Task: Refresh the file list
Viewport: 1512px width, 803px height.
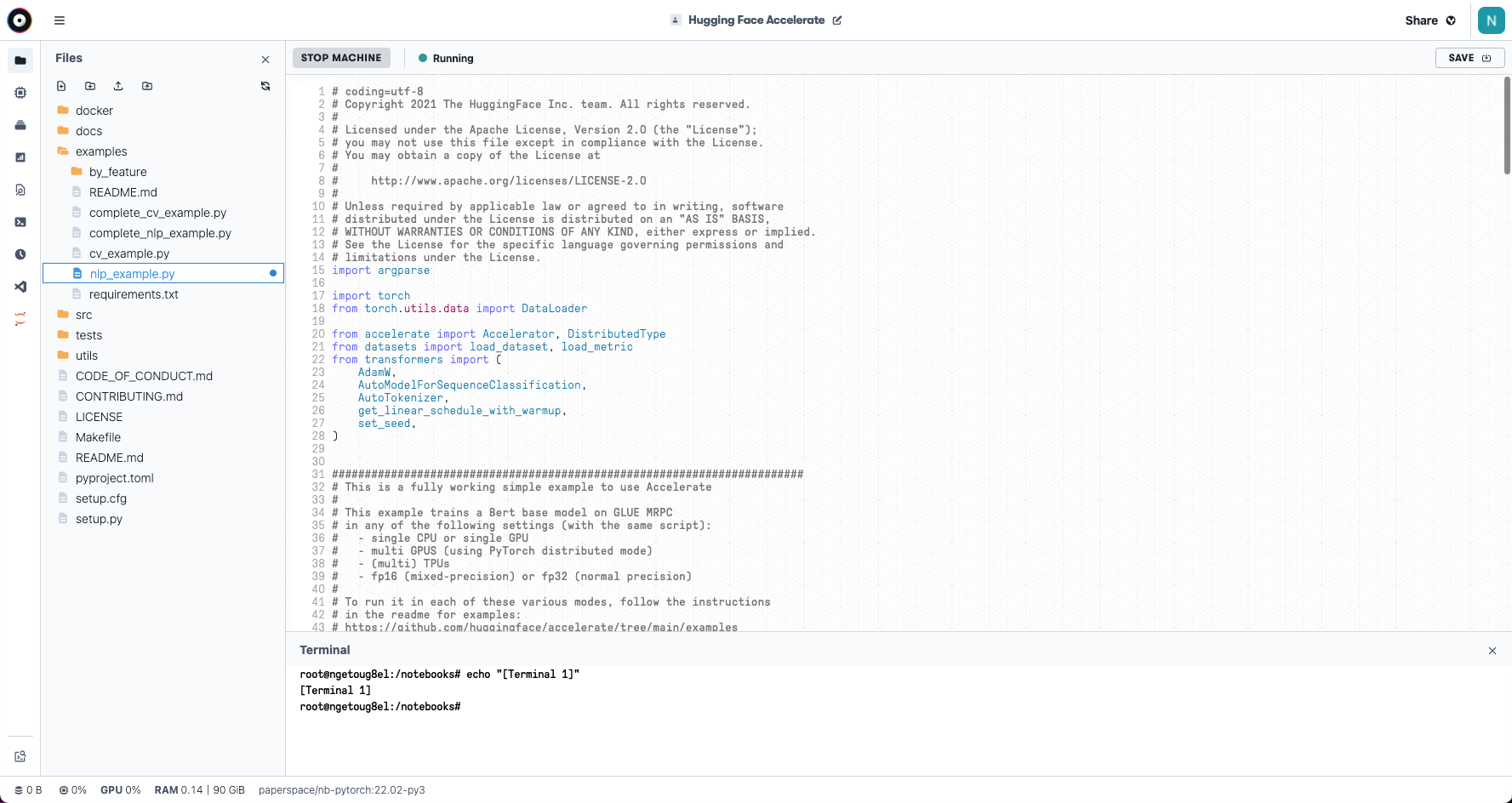Action: point(265,86)
